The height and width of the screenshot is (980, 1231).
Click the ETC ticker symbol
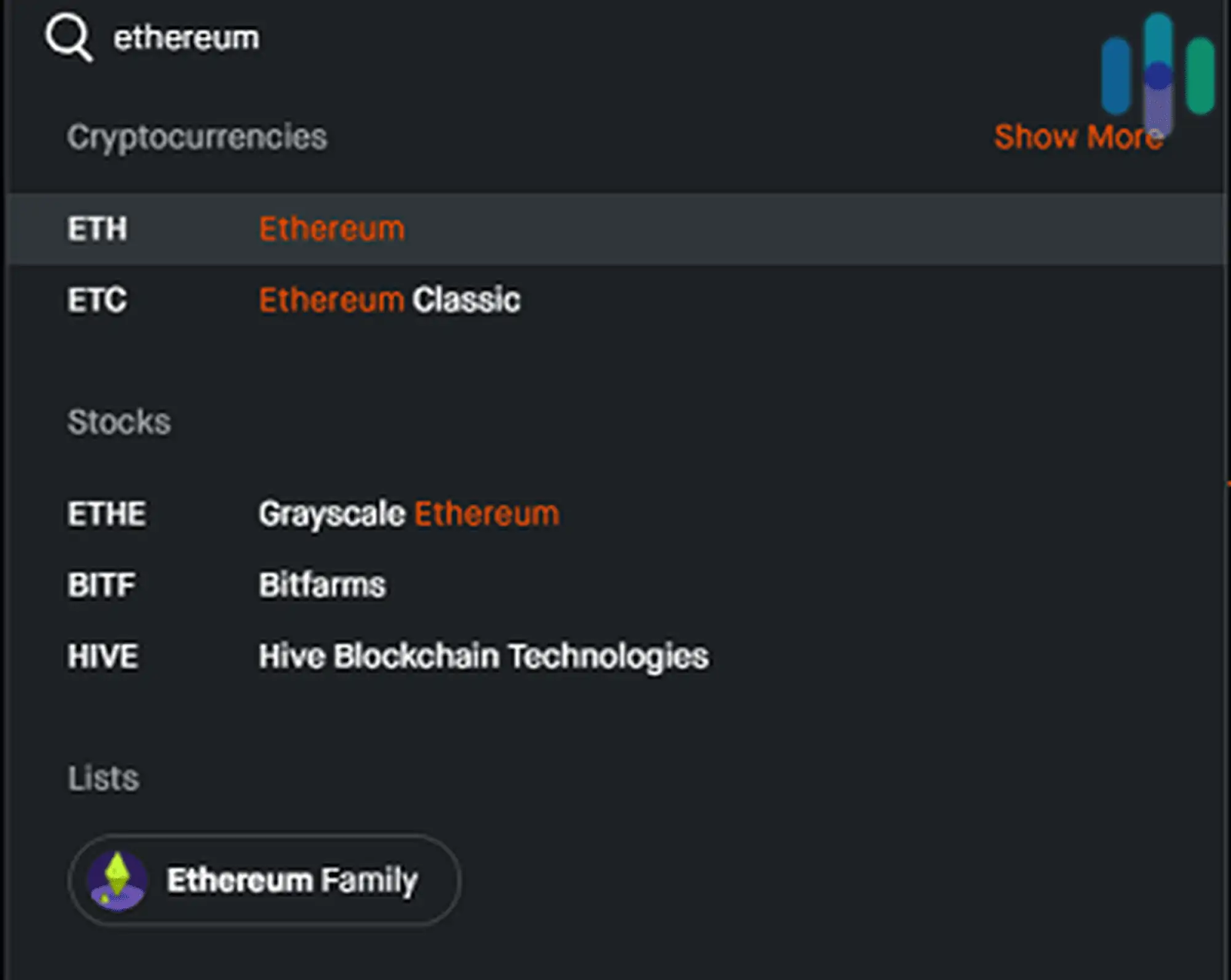(x=98, y=300)
